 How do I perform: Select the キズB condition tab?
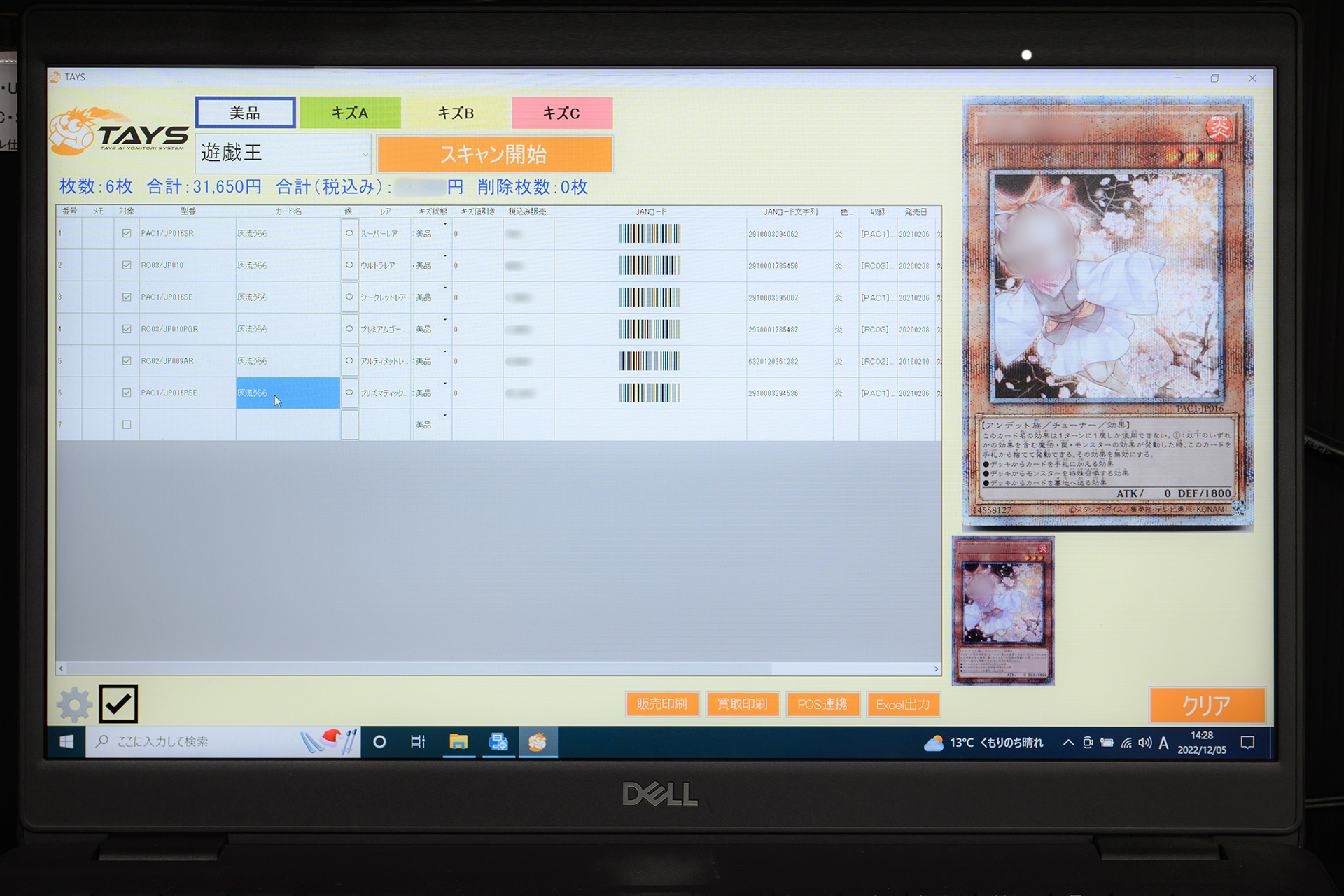(x=456, y=113)
